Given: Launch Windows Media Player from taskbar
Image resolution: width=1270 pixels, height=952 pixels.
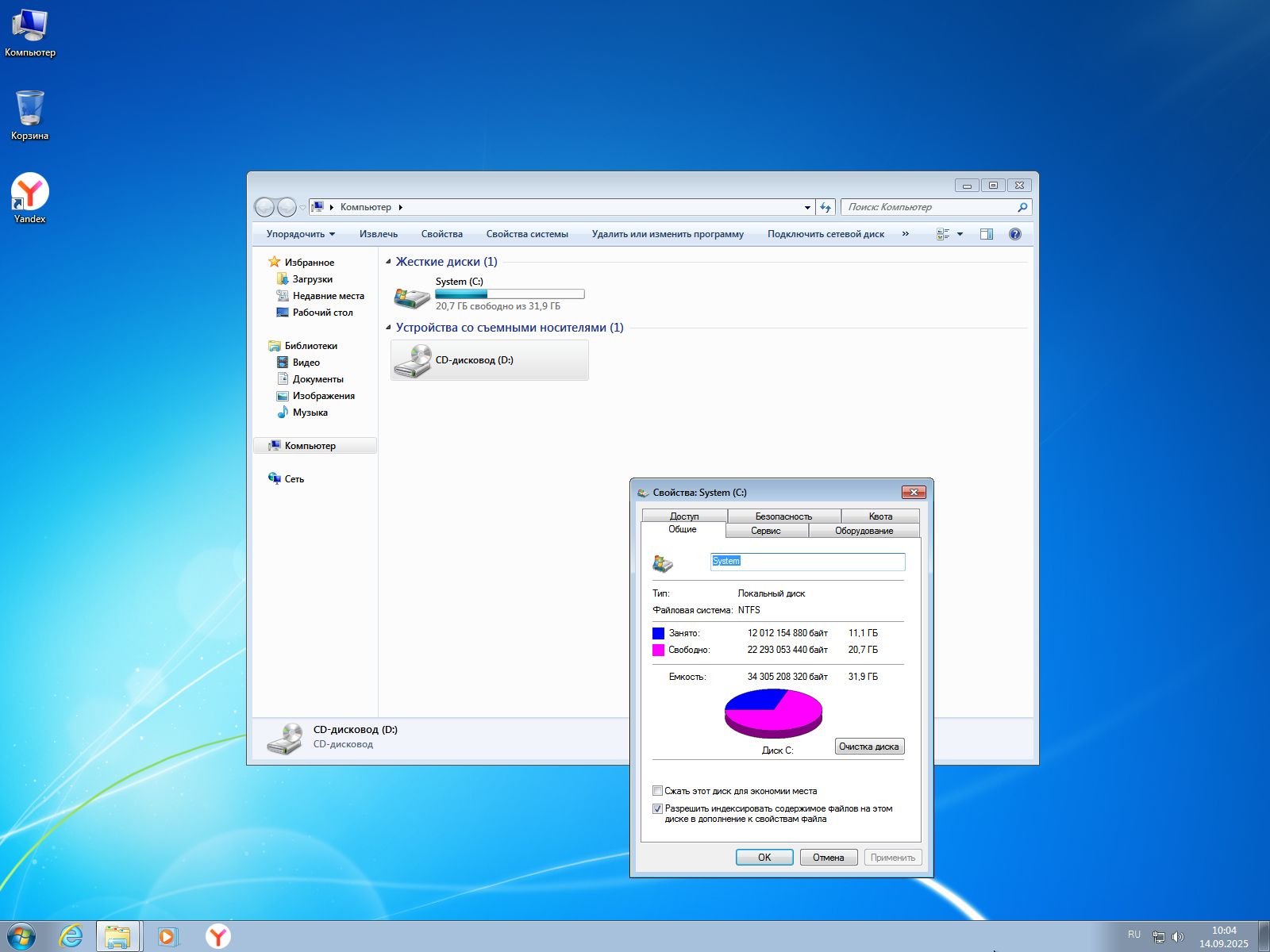Looking at the screenshot, I should click(x=168, y=937).
